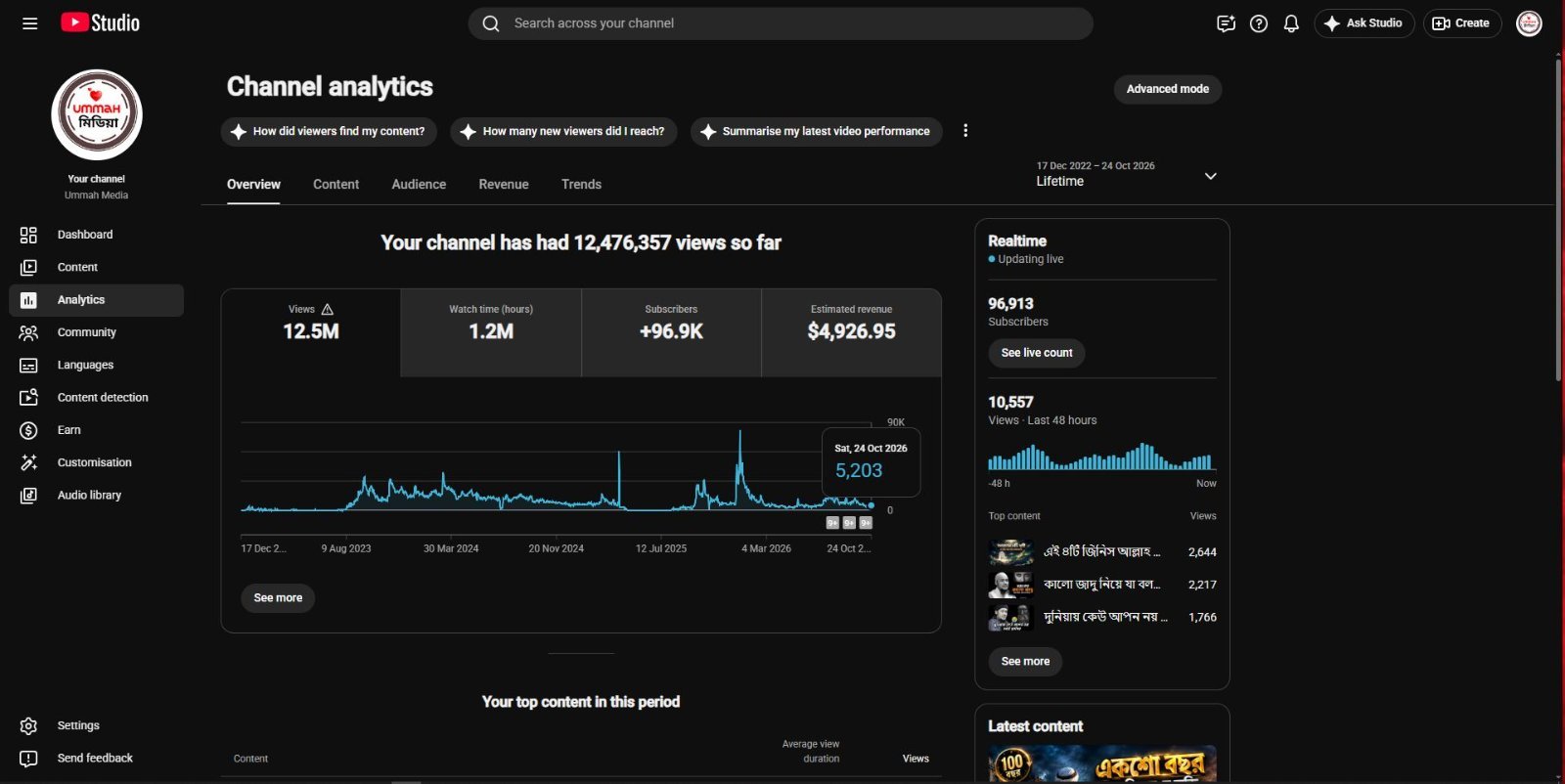Switch to the Content tab
The height and width of the screenshot is (784, 1565).
click(335, 184)
